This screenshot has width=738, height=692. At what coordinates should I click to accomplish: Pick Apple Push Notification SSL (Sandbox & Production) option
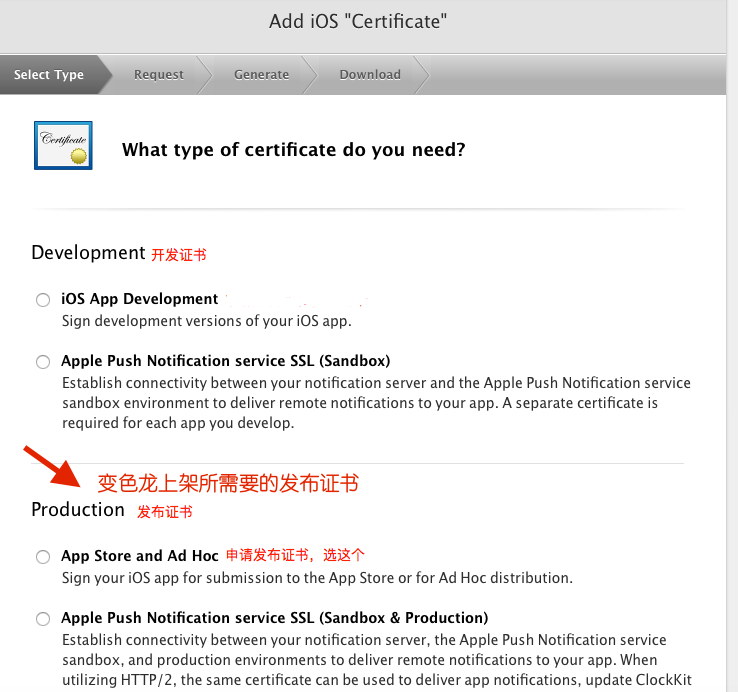(43, 619)
